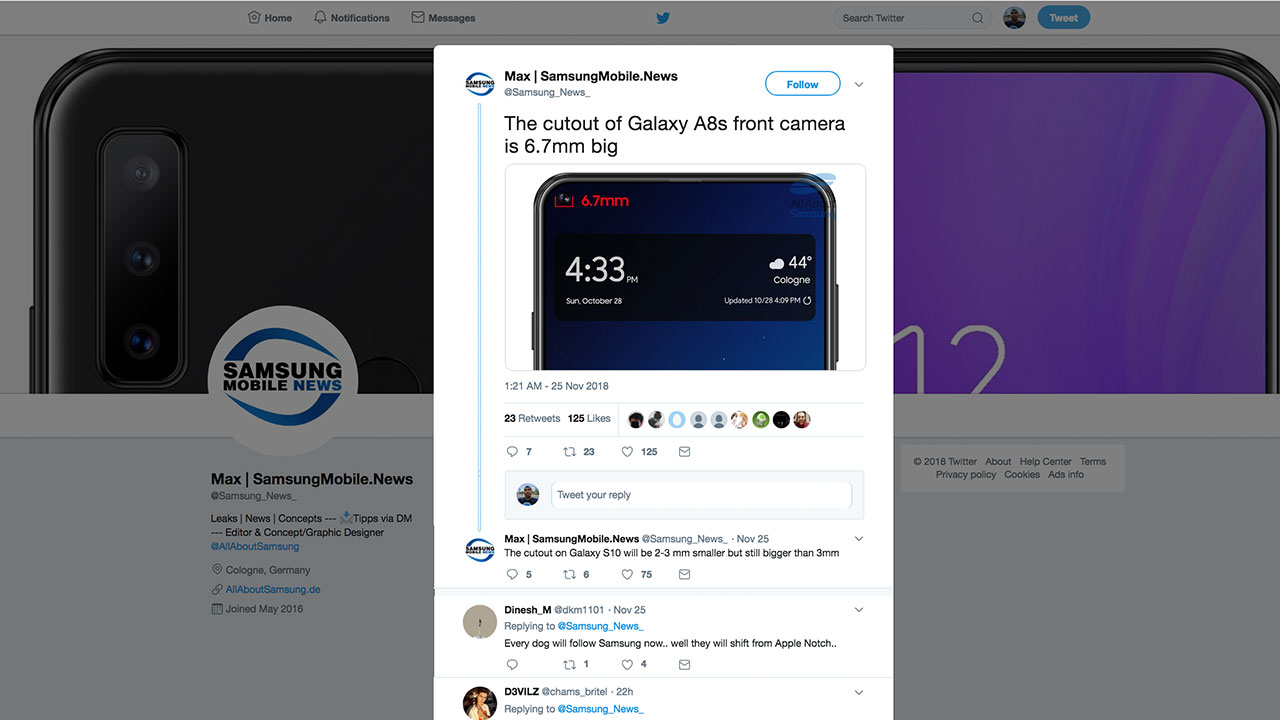Focus the Search Twitter field
Image resolution: width=1280 pixels, height=720 pixels.
coord(912,18)
